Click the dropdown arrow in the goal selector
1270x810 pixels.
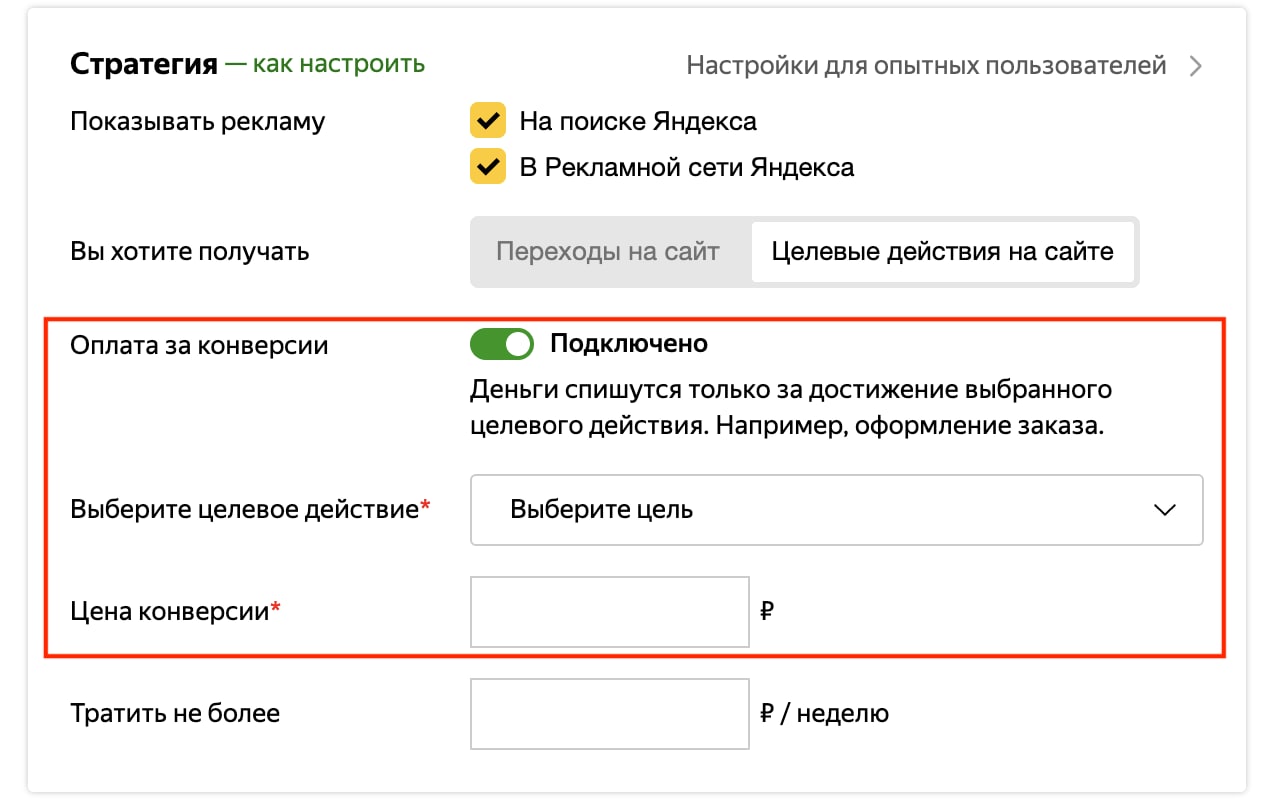point(1164,510)
